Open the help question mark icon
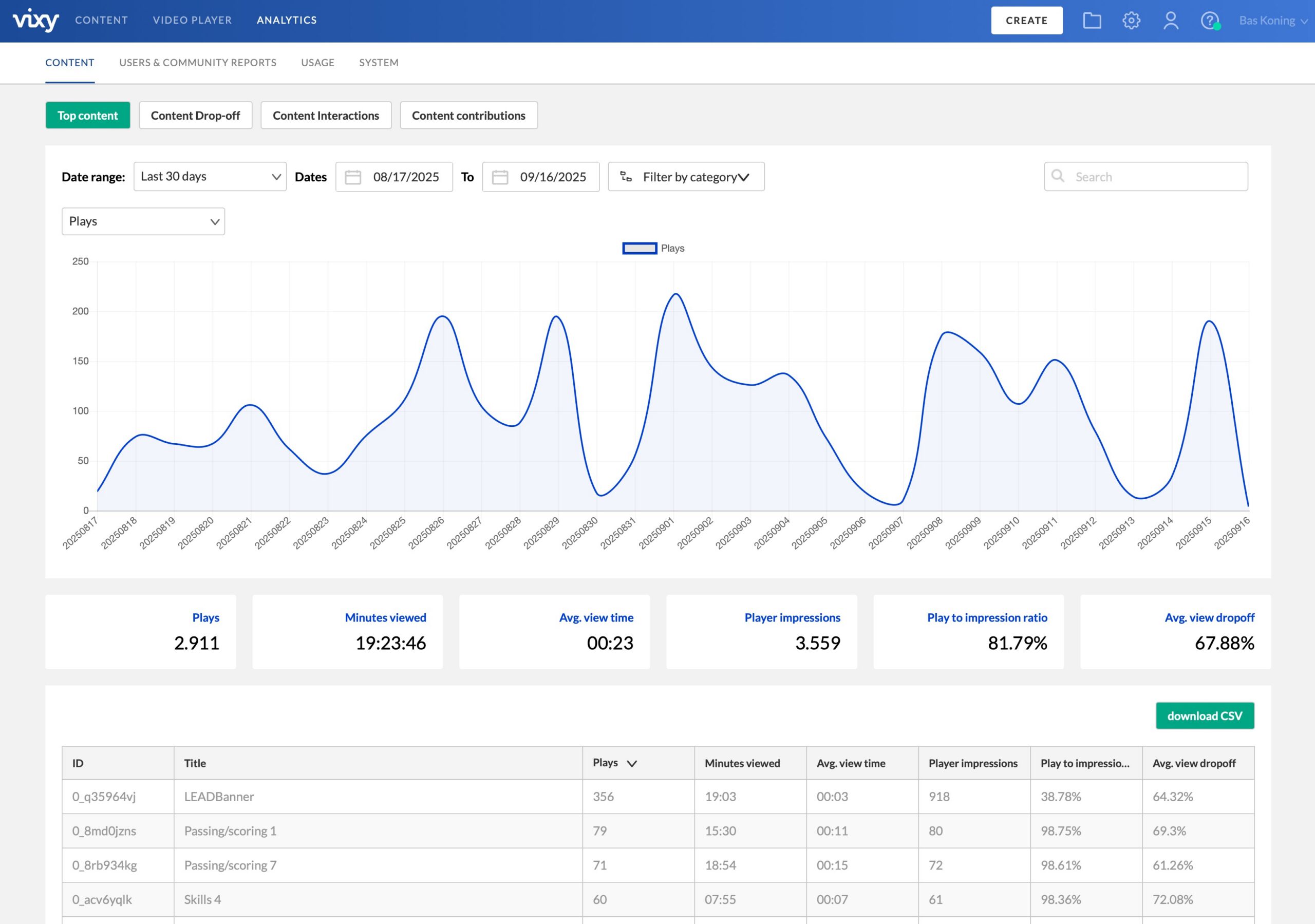 (1210, 21)
